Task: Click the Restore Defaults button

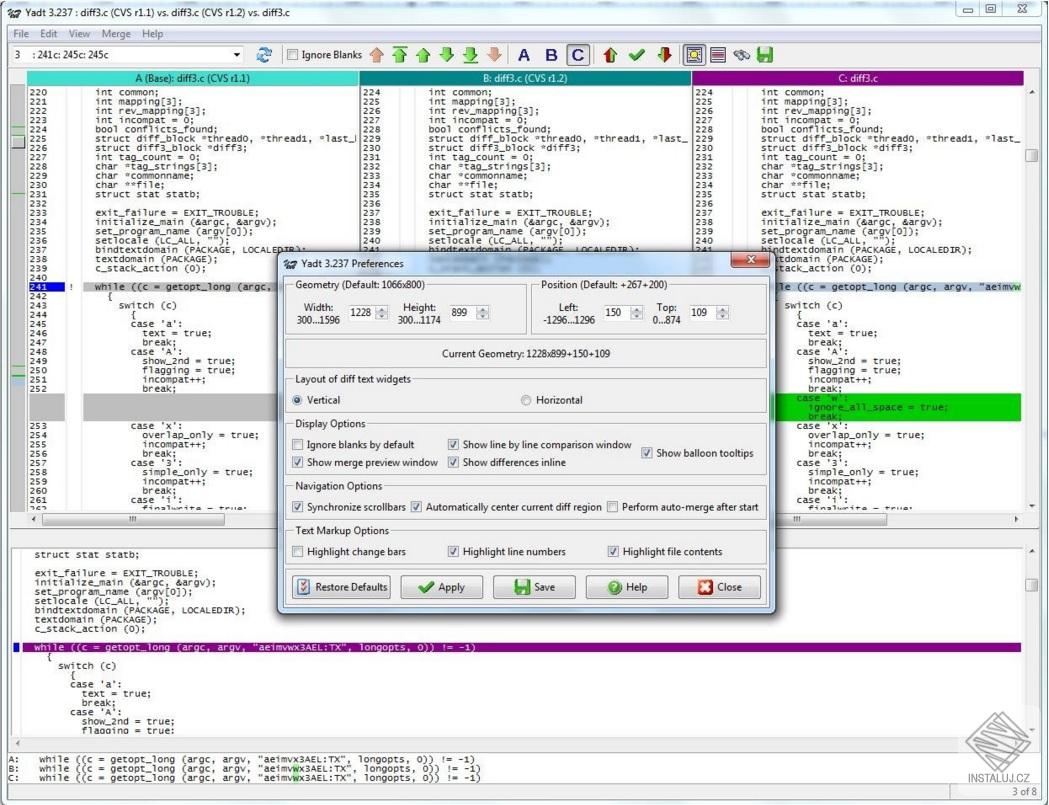Action: pos(342,587)
